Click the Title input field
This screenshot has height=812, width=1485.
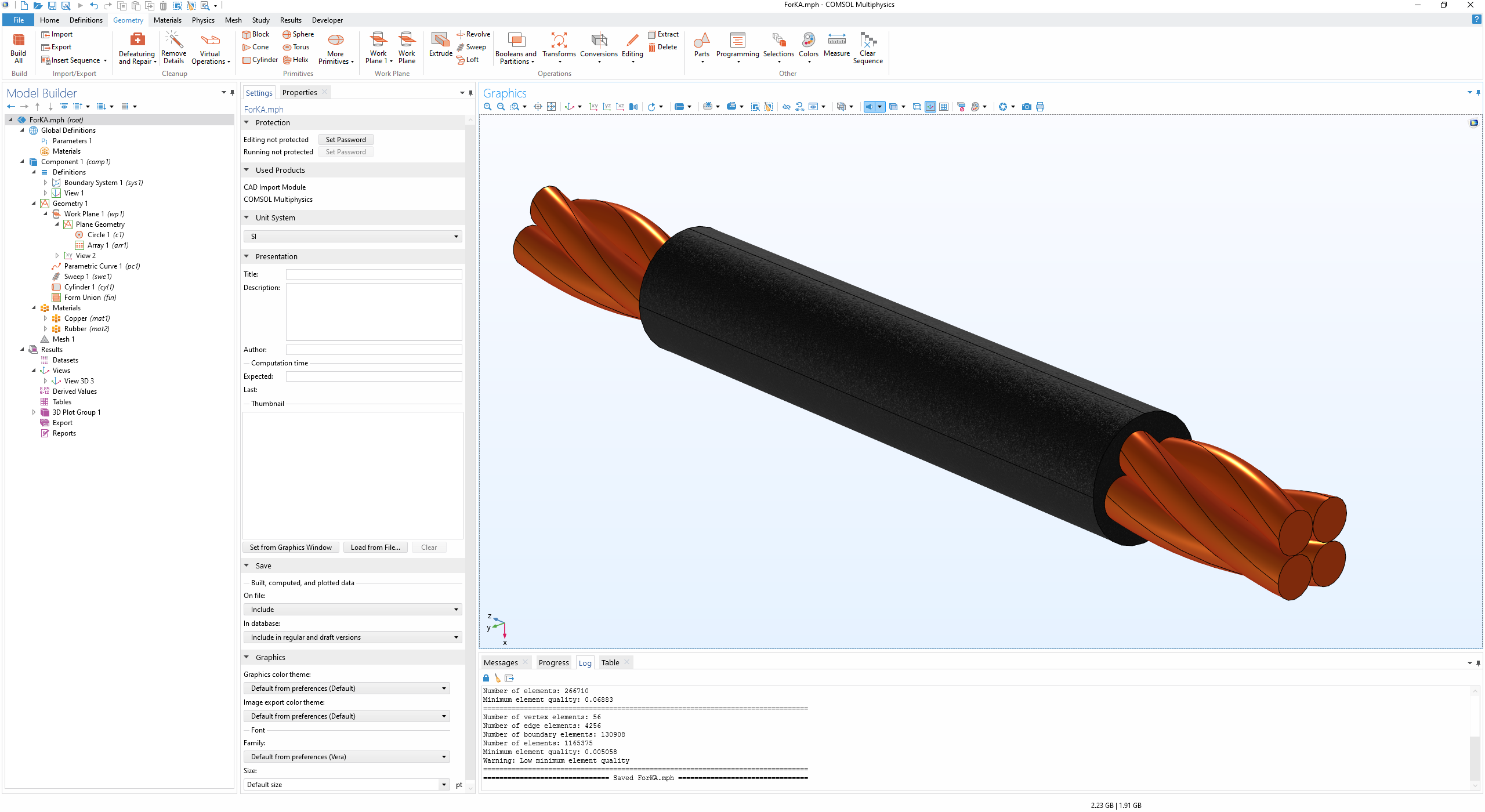click(374, 274)
